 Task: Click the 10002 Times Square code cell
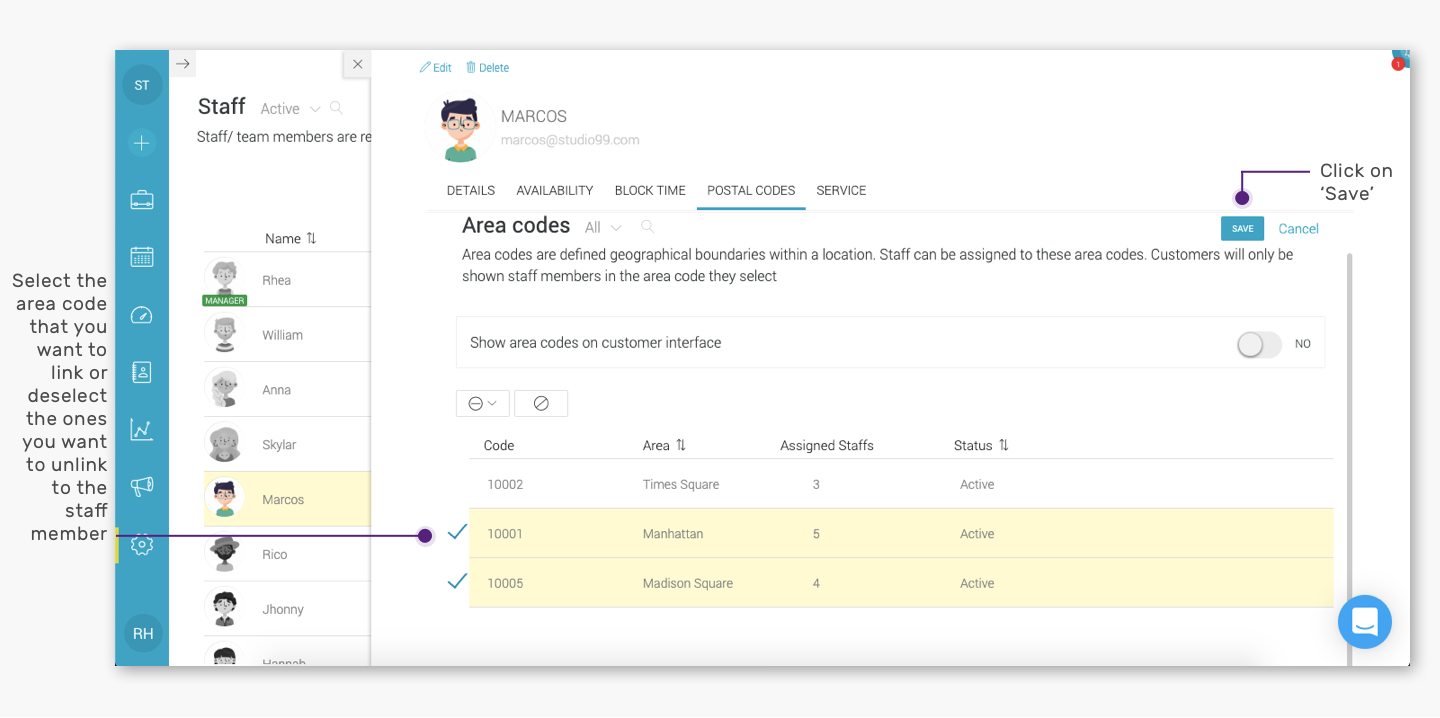pos(505,485)
